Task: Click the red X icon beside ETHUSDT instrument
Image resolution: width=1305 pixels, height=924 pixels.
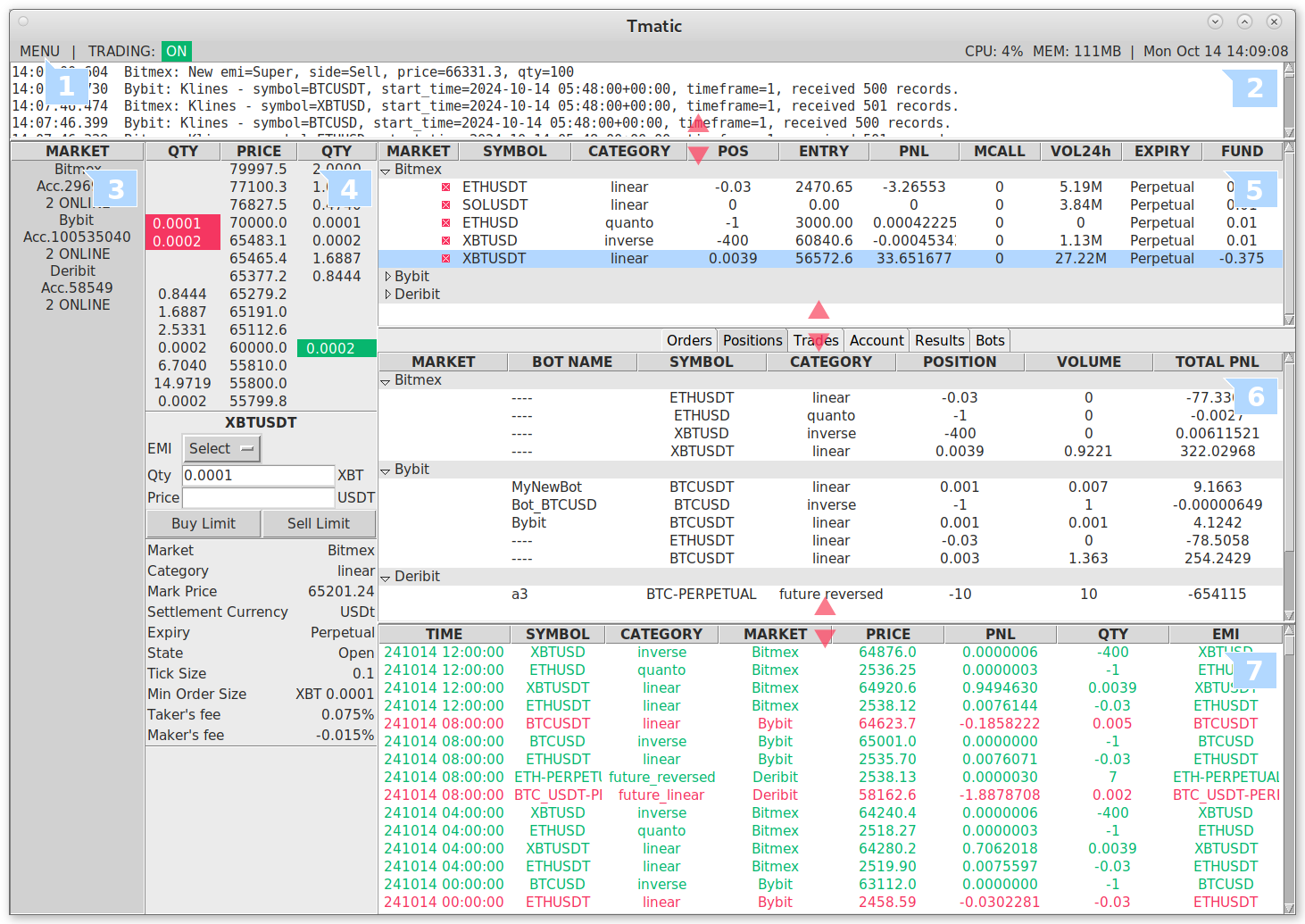Action: (445, 187)
